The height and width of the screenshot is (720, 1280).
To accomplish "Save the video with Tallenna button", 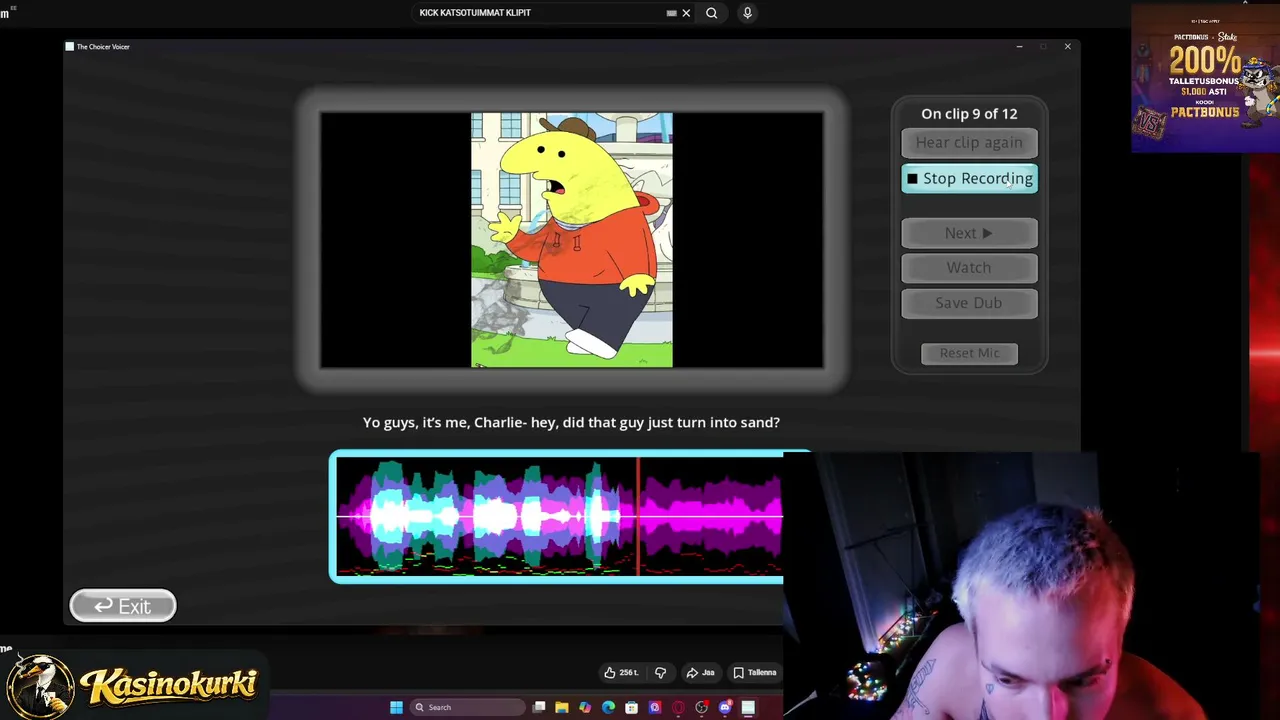I will tap(755, 673).
